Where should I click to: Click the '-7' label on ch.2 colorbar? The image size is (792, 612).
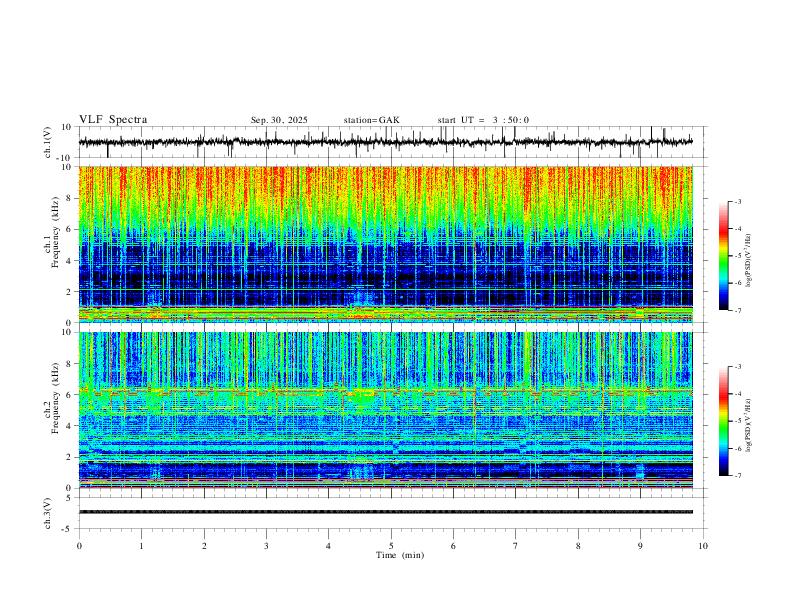click(737, 476)
